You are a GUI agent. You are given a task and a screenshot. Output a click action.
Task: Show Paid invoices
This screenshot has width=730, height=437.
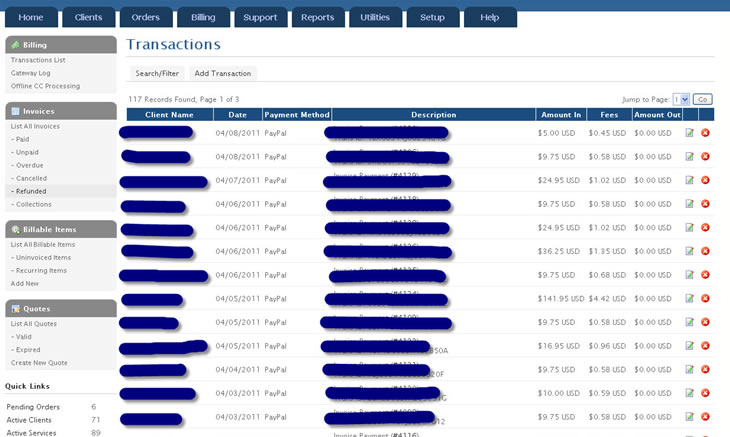click(x=20, y=139)
